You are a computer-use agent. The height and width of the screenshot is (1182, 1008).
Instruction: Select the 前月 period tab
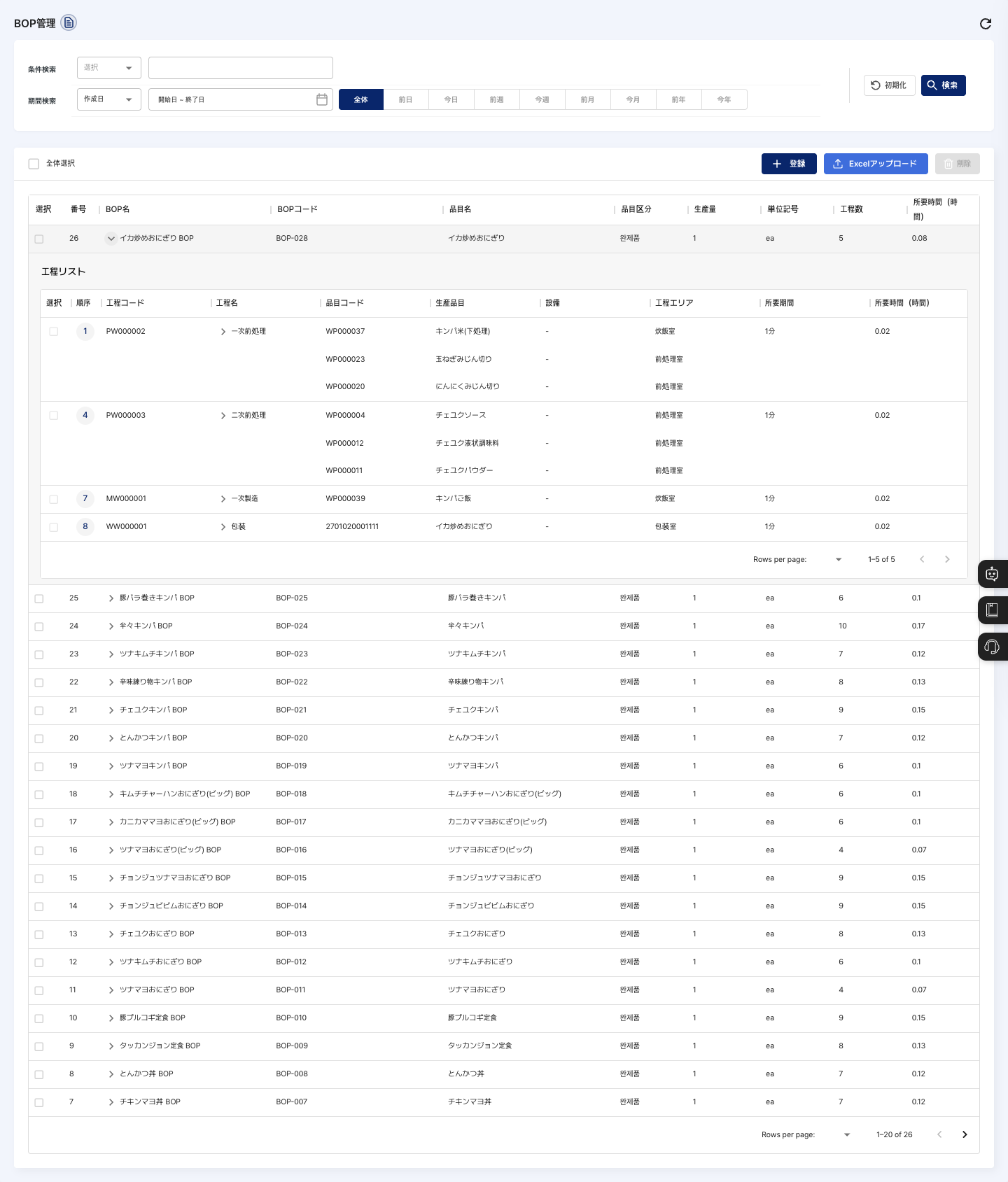(588, 99)
